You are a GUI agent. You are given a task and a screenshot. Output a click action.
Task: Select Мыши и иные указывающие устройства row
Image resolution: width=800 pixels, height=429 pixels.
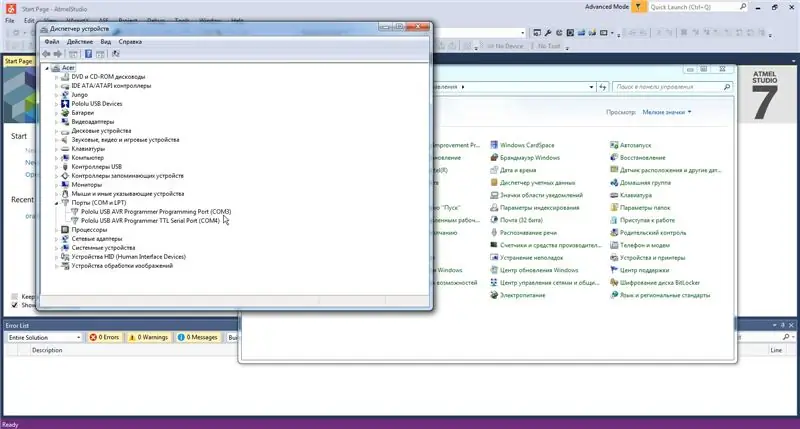128,194
